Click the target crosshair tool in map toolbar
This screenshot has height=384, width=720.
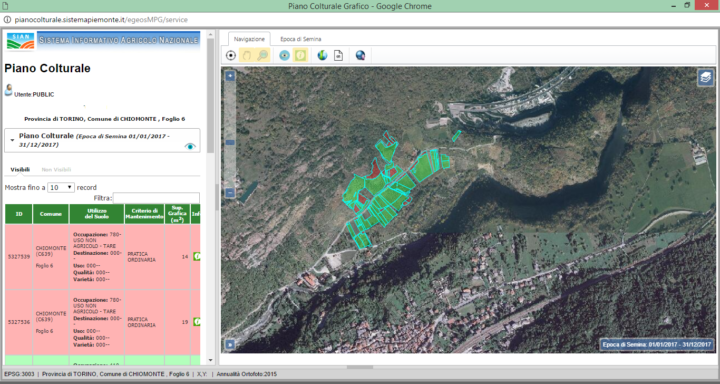tap(231, 56)
